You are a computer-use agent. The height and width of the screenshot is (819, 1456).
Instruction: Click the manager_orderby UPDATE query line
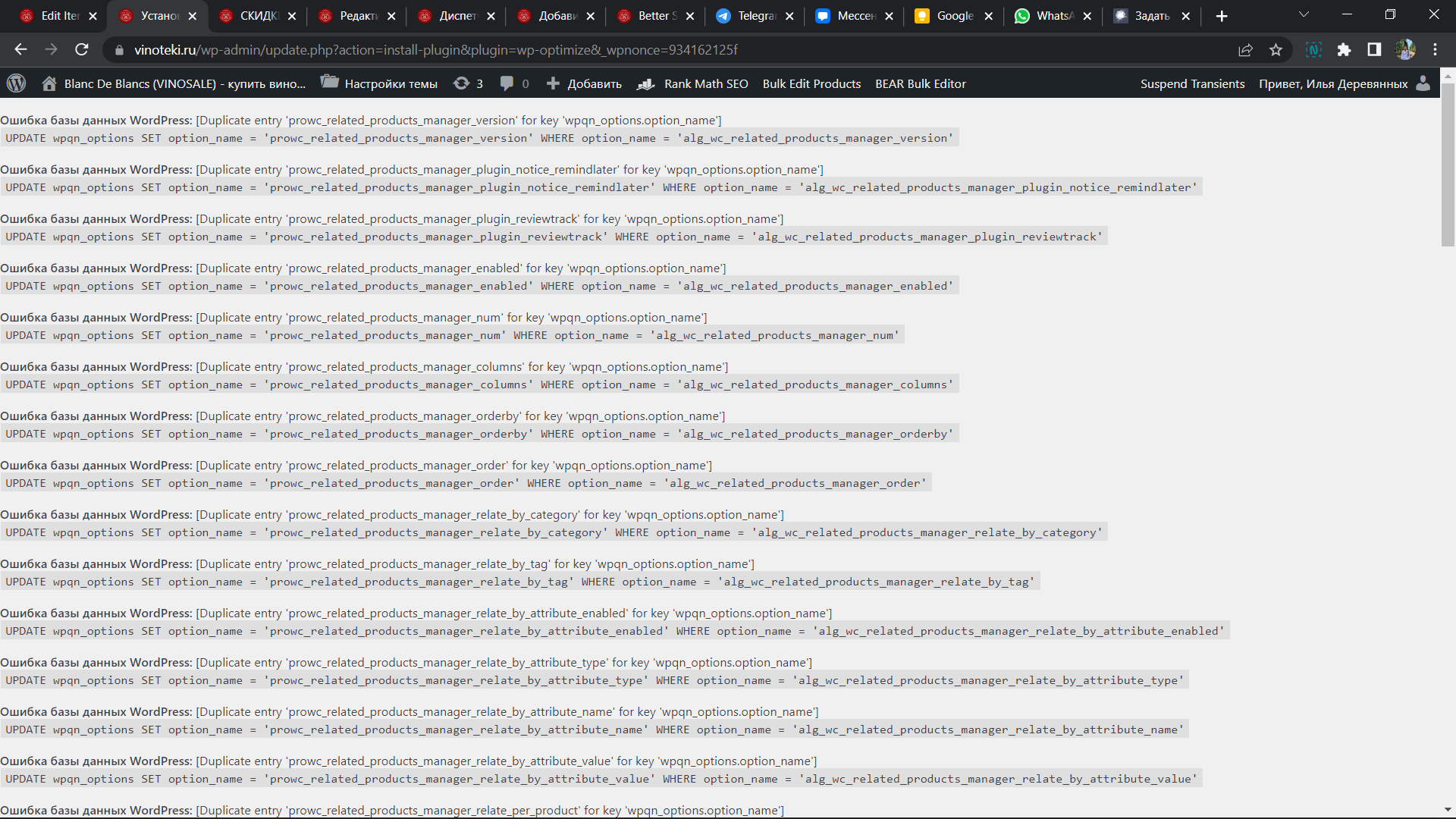coord(479,434)
